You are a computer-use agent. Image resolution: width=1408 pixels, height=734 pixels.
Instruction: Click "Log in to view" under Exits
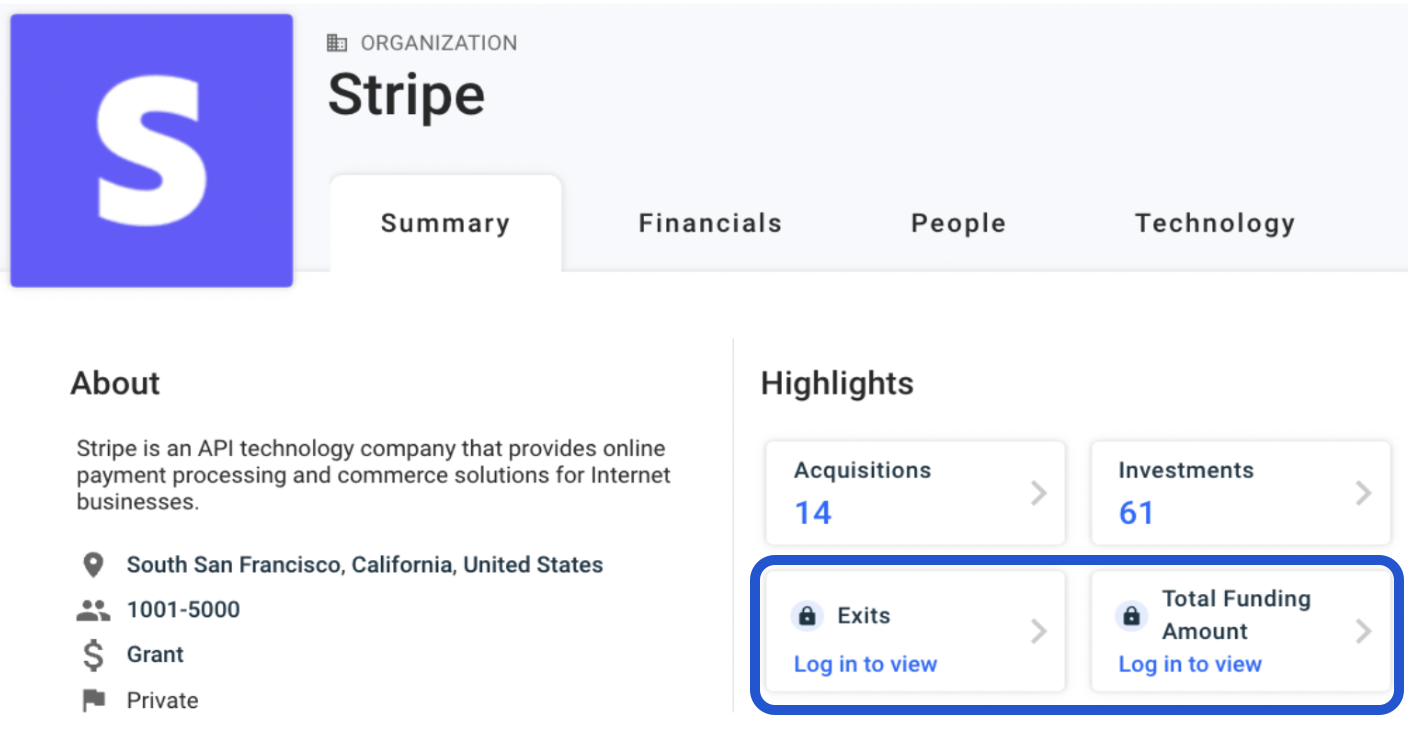tap(865, 664)
